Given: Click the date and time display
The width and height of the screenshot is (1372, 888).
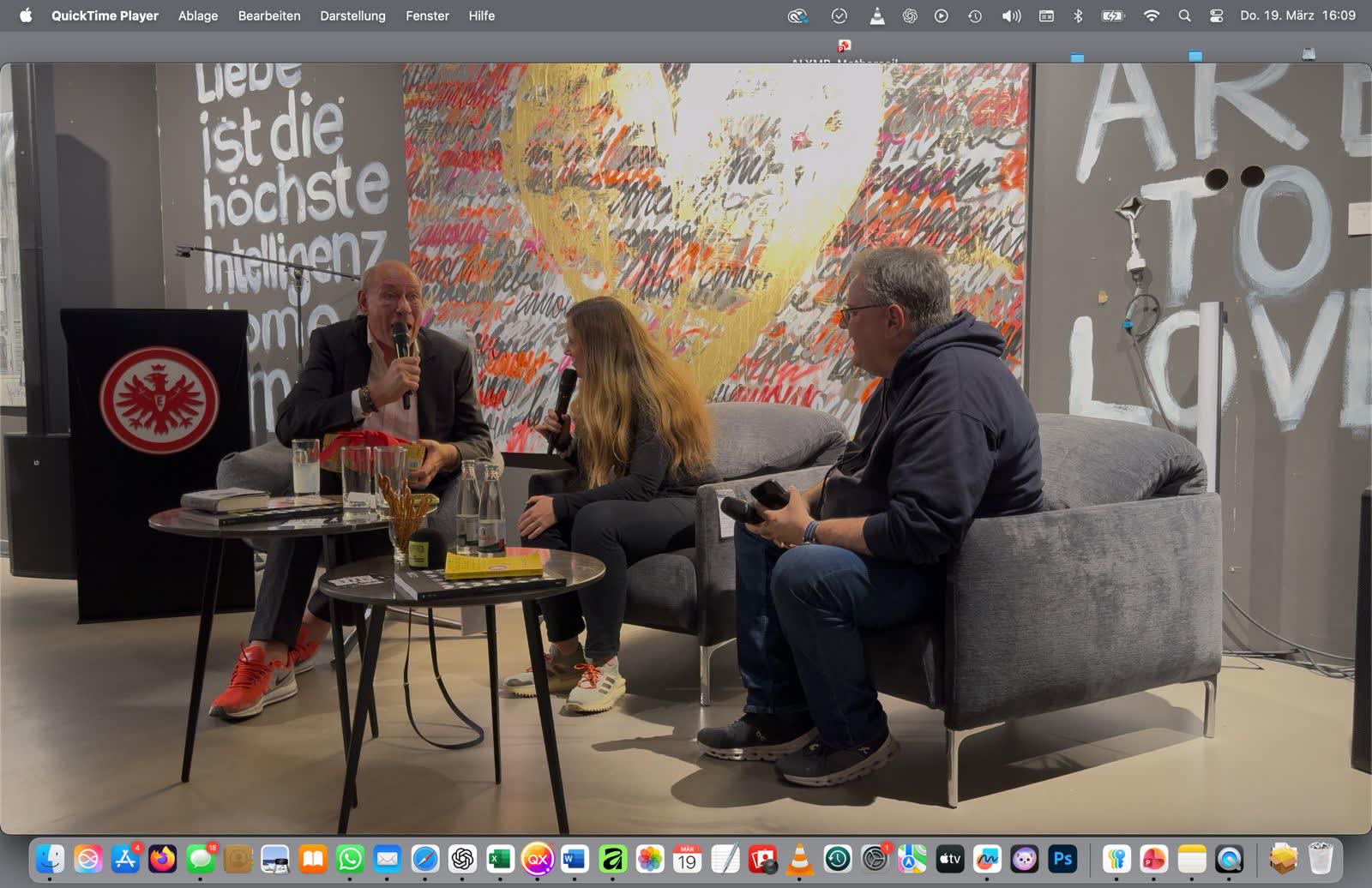Looking at the screenshot, I should [x=1297, y=15].
